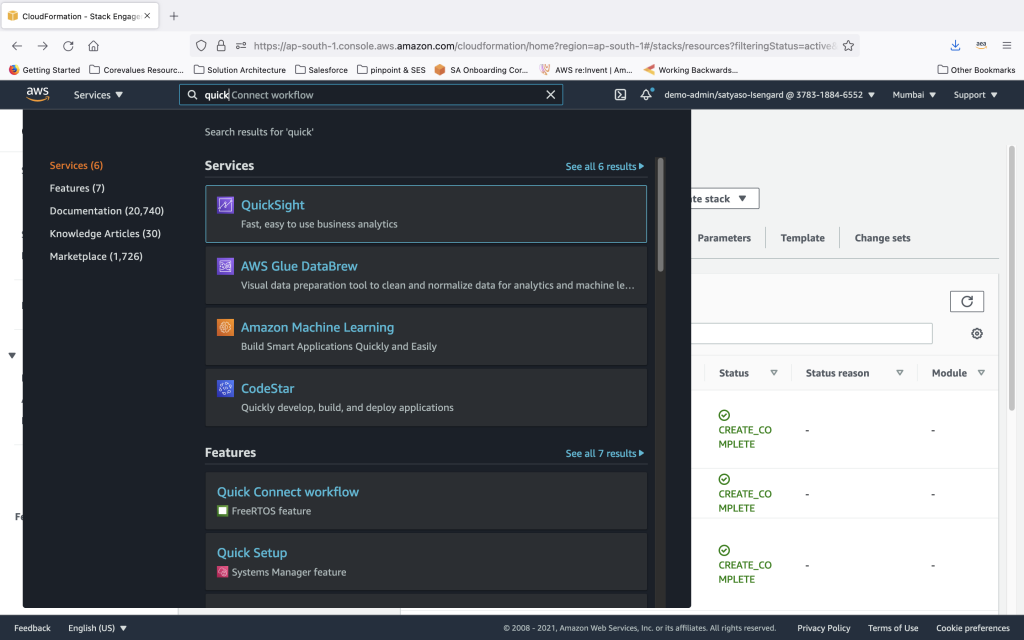Open table settings gear icon
1024x640 pixels.
(x=976, y=334)
